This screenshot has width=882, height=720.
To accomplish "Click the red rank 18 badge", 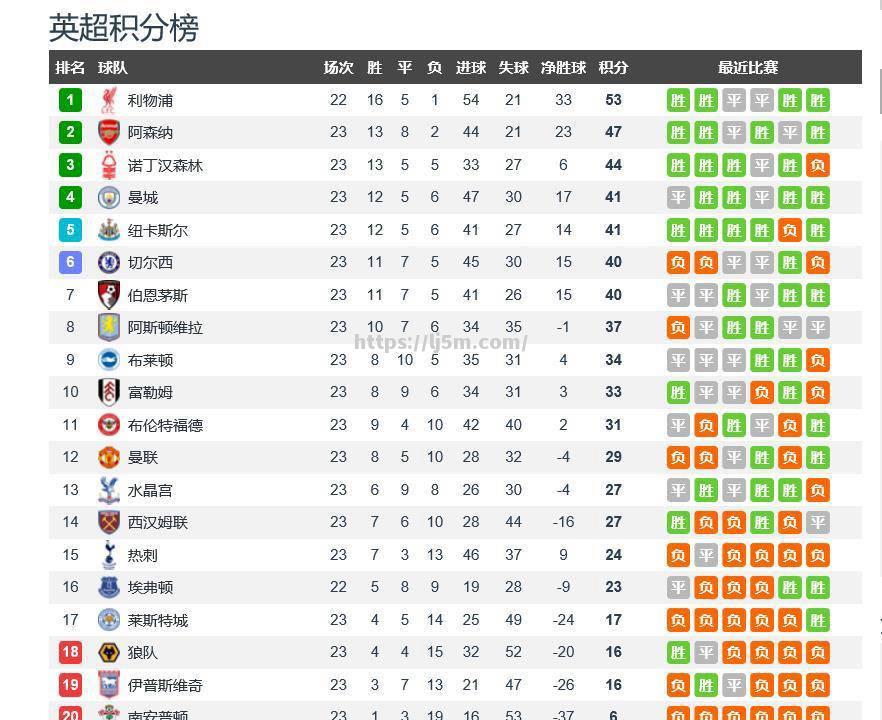I will click(x=70, y=652).
